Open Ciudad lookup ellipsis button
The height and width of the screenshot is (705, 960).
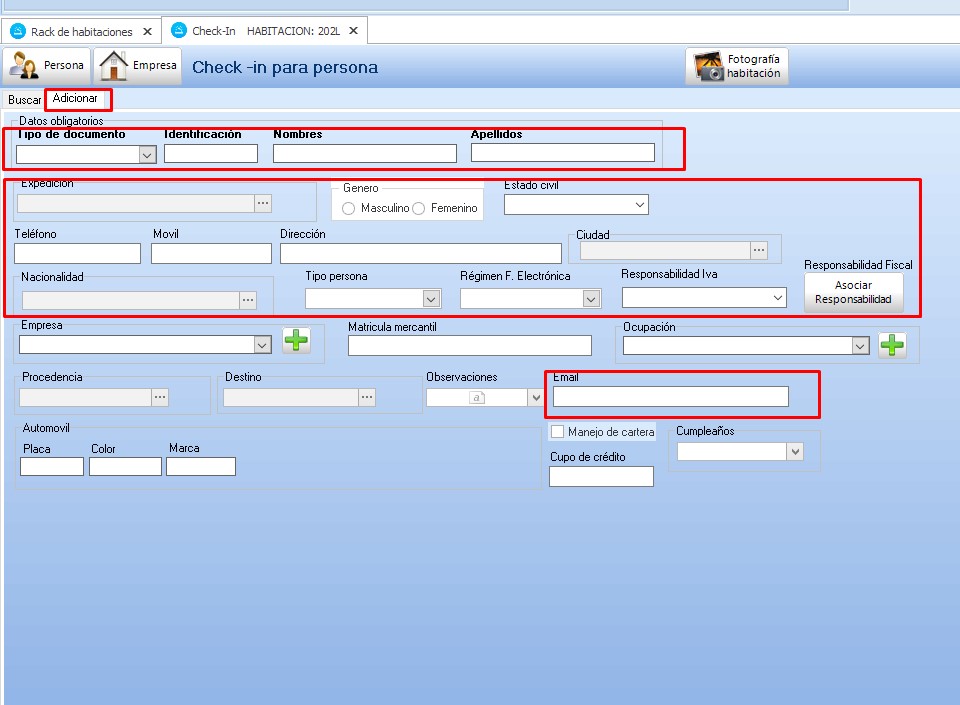tap(759, 250)
